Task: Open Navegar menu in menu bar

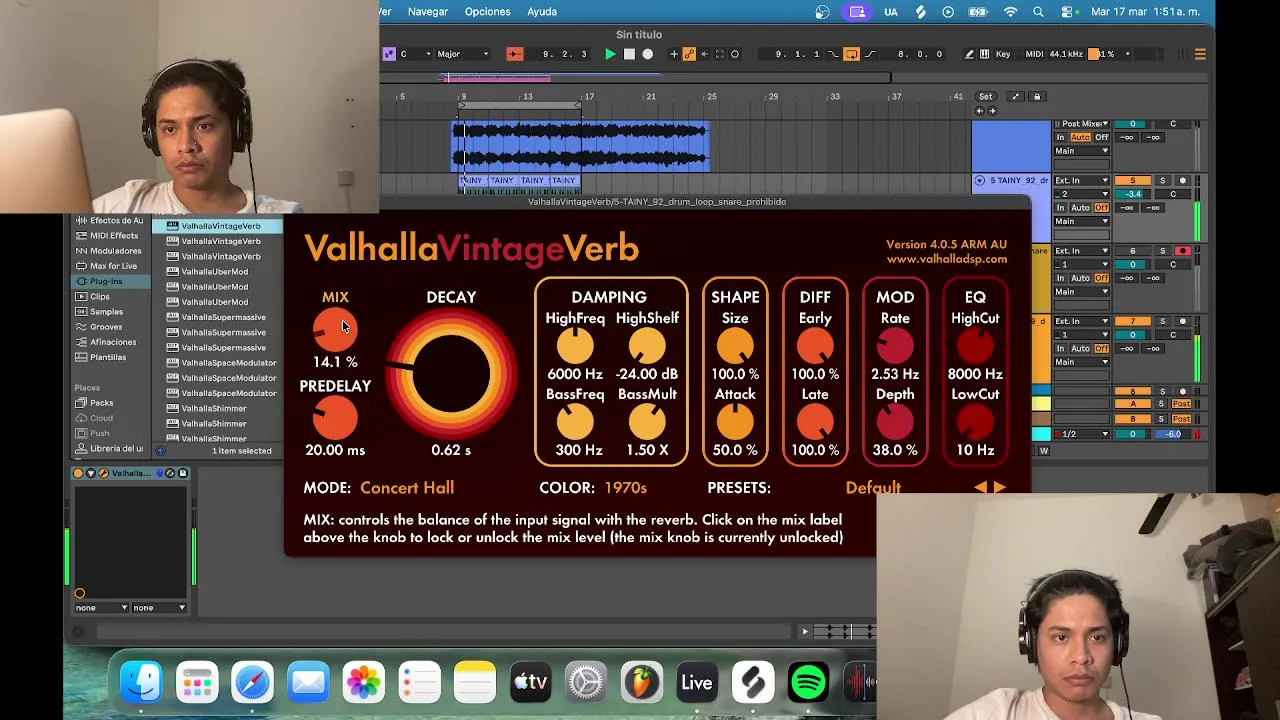Action: point(427,12)
